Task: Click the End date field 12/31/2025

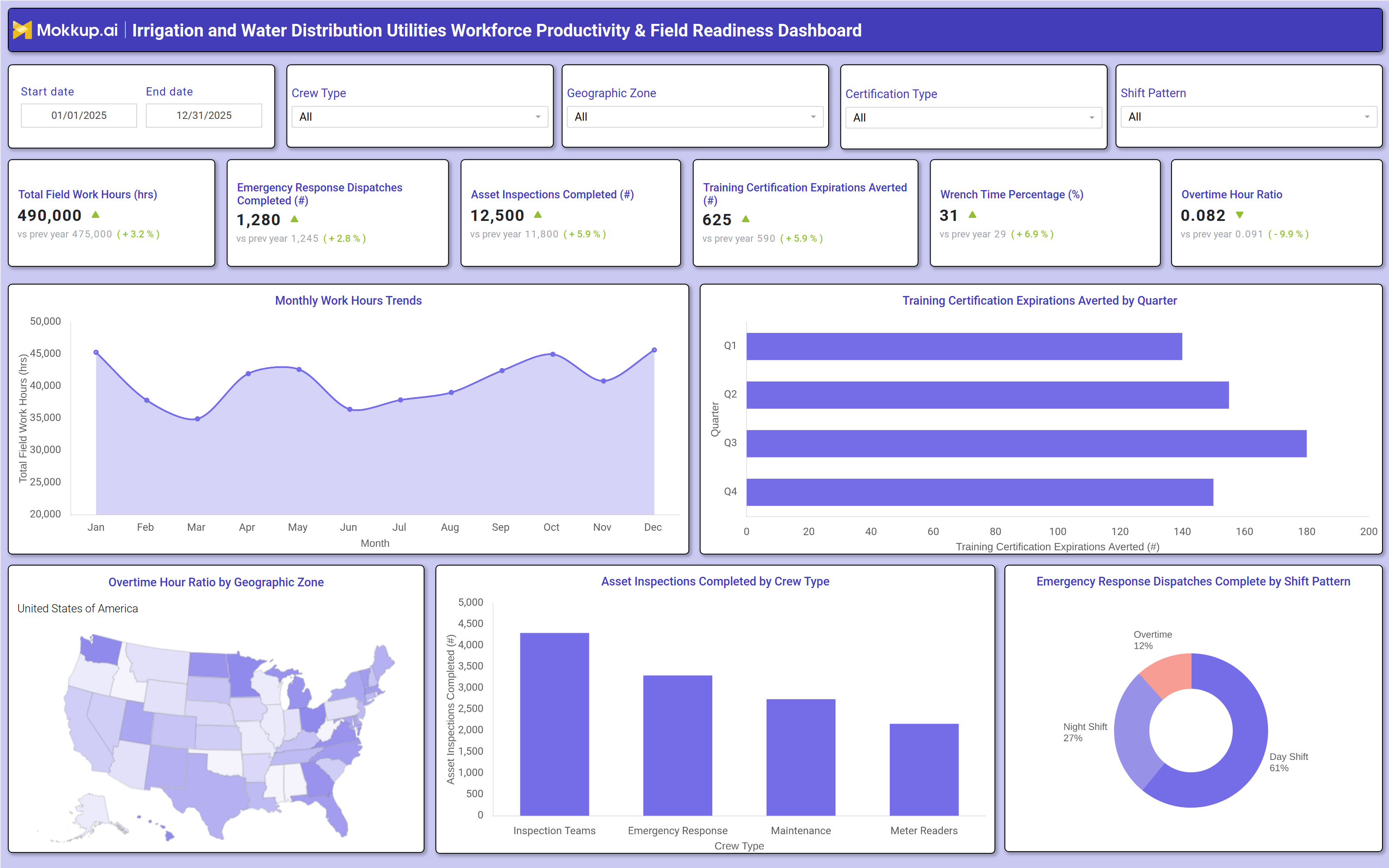Action: point(204,115)
